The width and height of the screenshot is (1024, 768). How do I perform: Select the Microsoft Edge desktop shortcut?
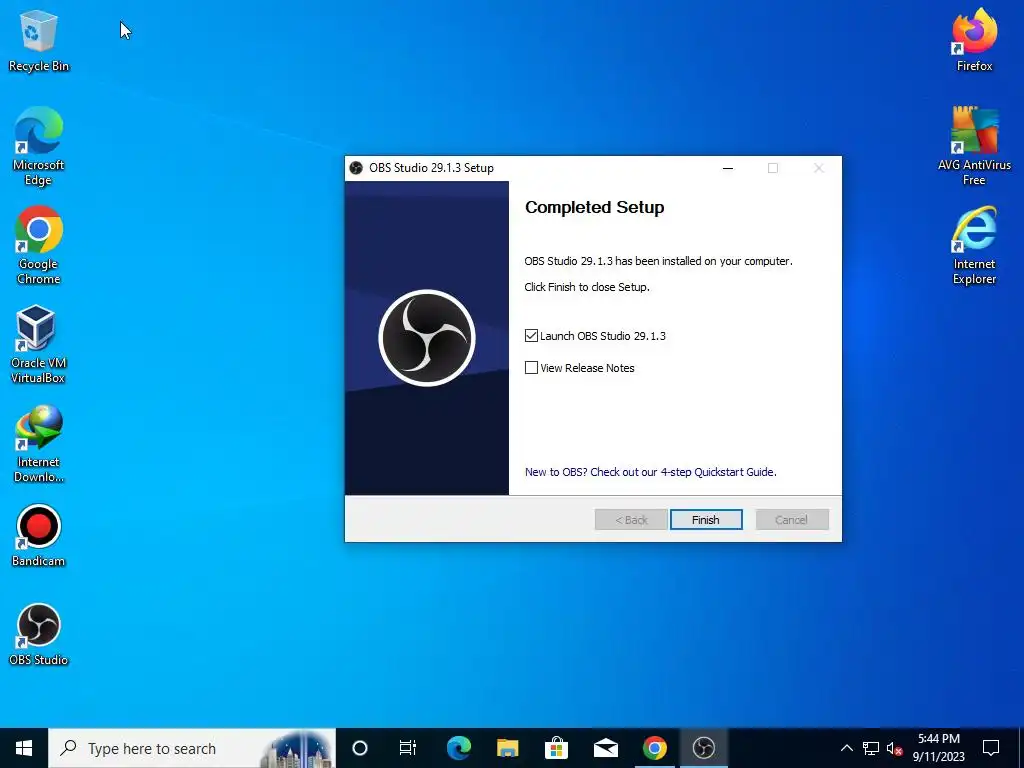point(39,146)
